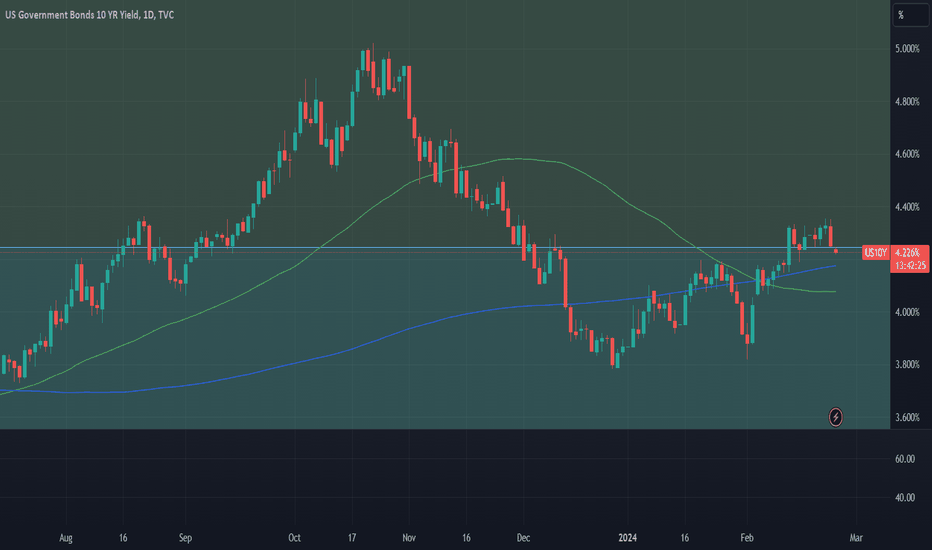932x550 pixels.
Task: Click the 60.00 indicator axis label
Action: (x=905, y=459)
